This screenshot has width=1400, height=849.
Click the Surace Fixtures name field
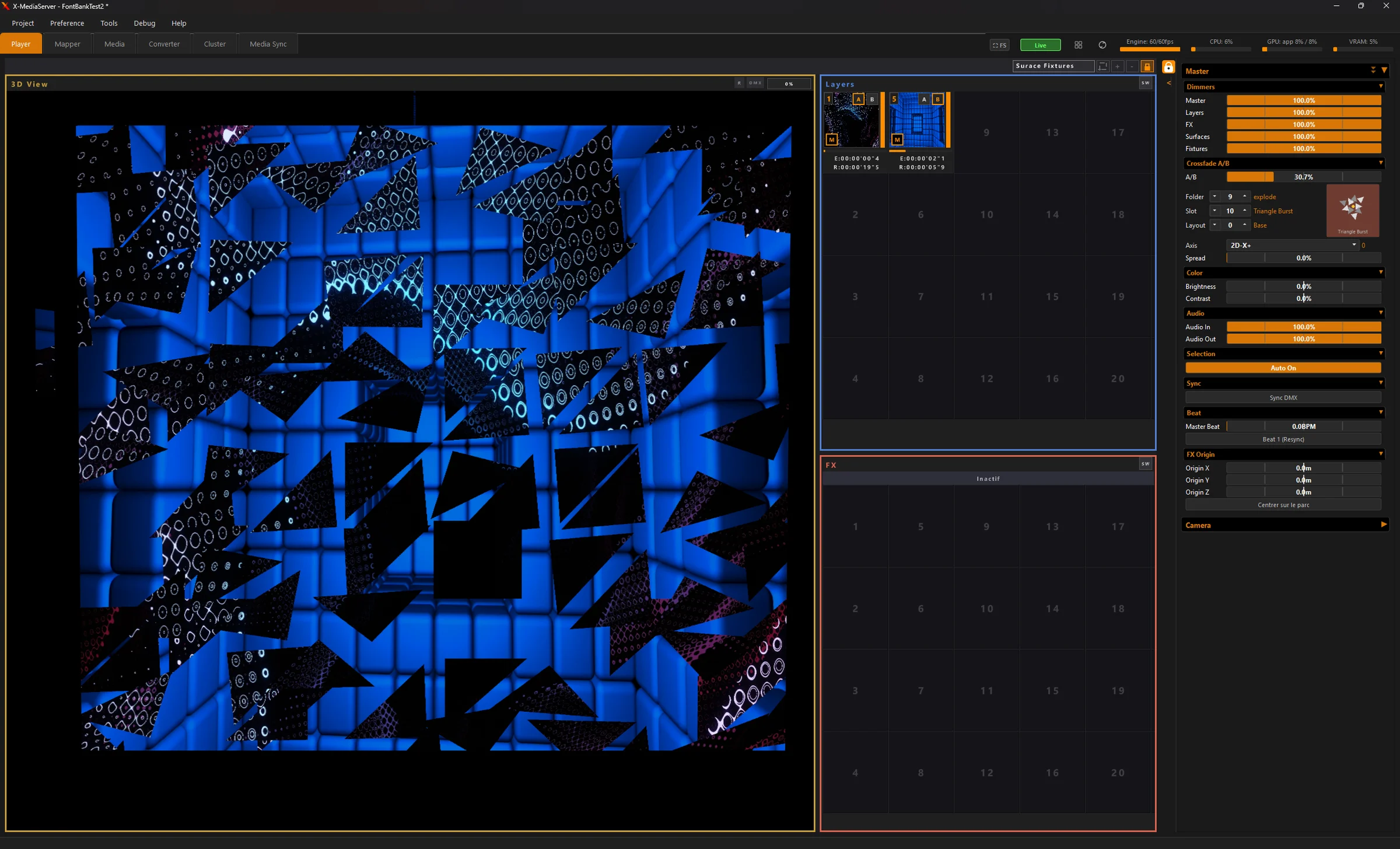[x=1053, y=66]
